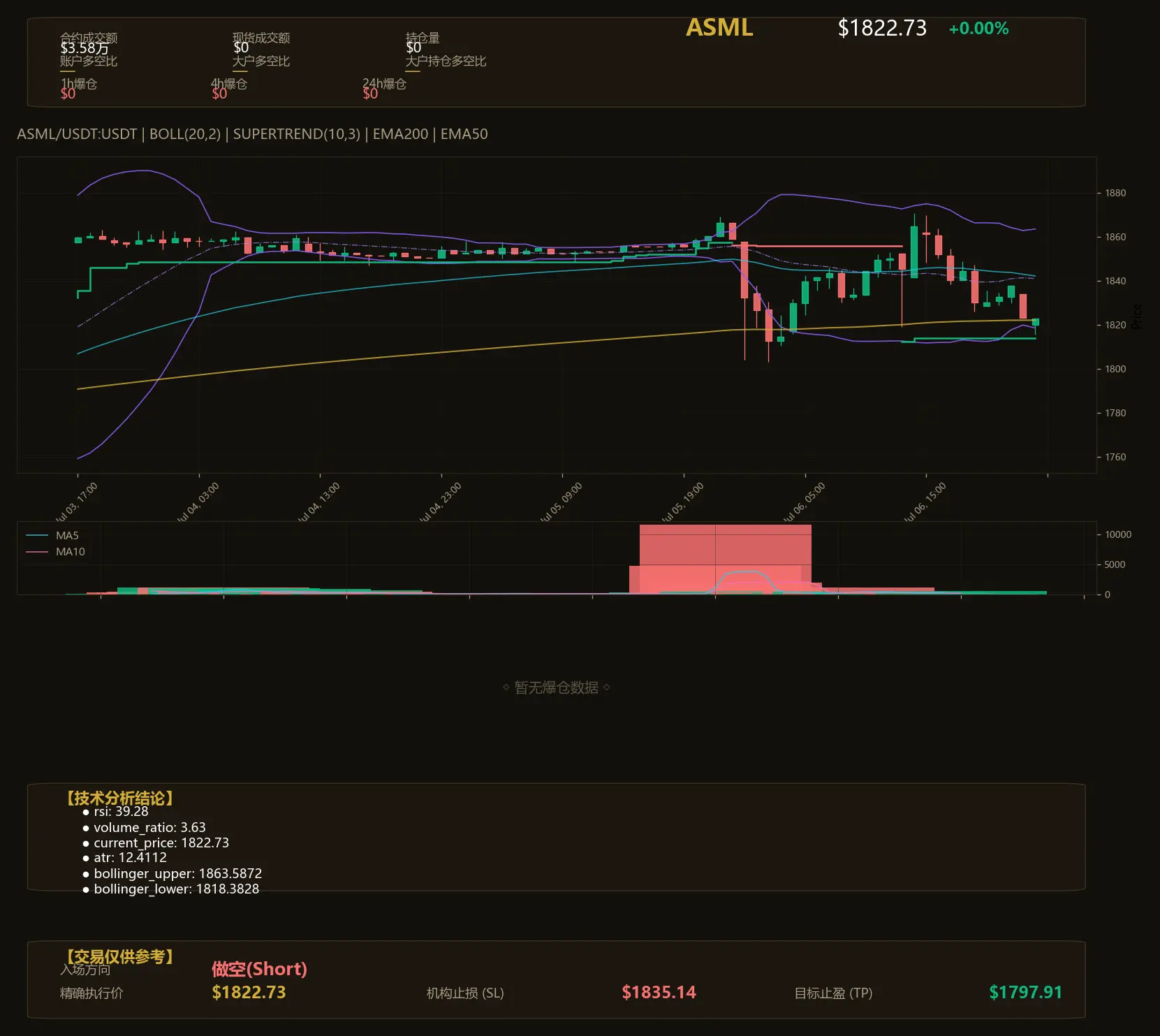The image size is (1160, 1036).
Task: Click the 【交易仅供参考】 heading
Action: pos(119,956)
